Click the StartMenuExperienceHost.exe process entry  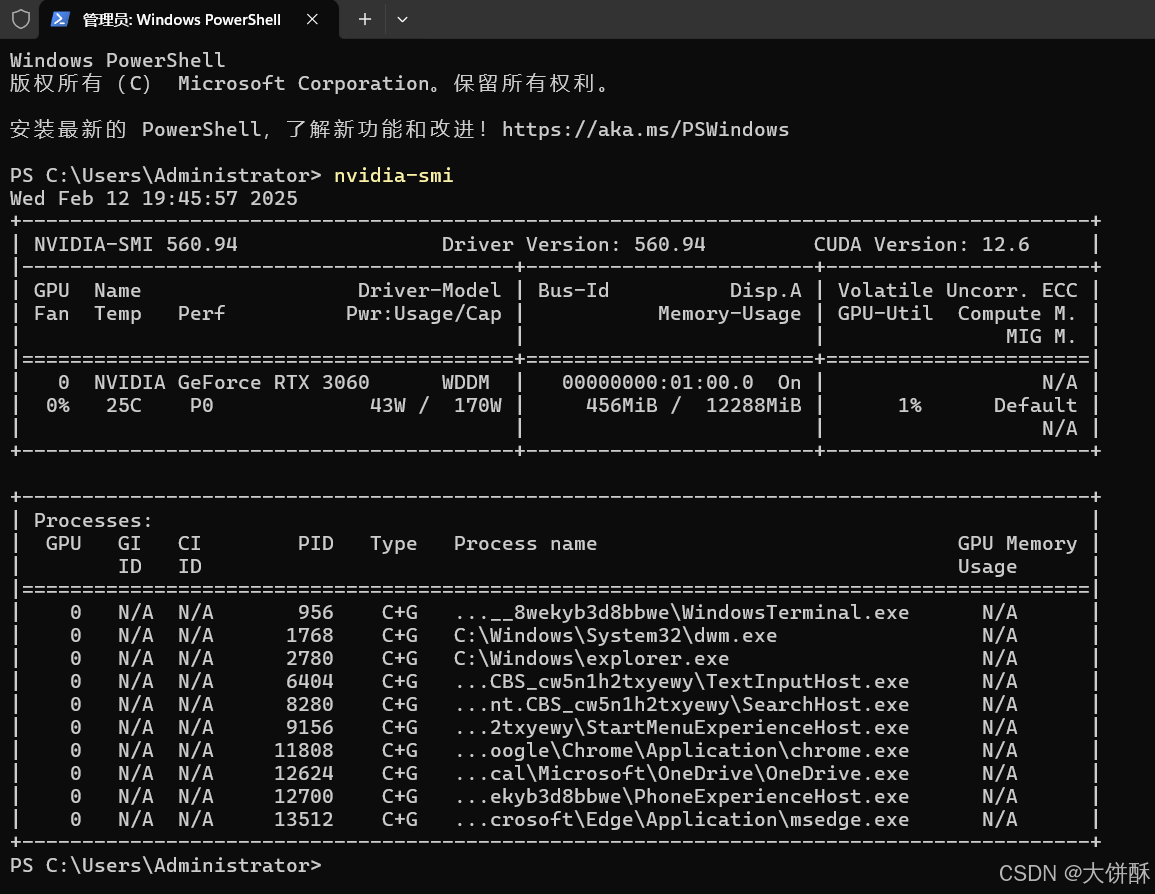click(x=681, y=728)
